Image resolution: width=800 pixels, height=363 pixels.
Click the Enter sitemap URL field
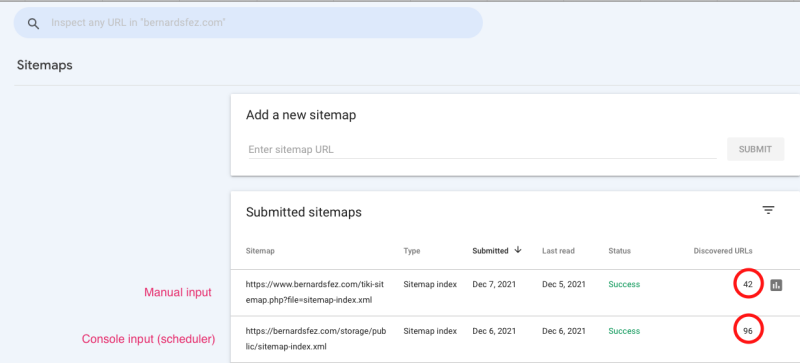click(x=482, y=150)
